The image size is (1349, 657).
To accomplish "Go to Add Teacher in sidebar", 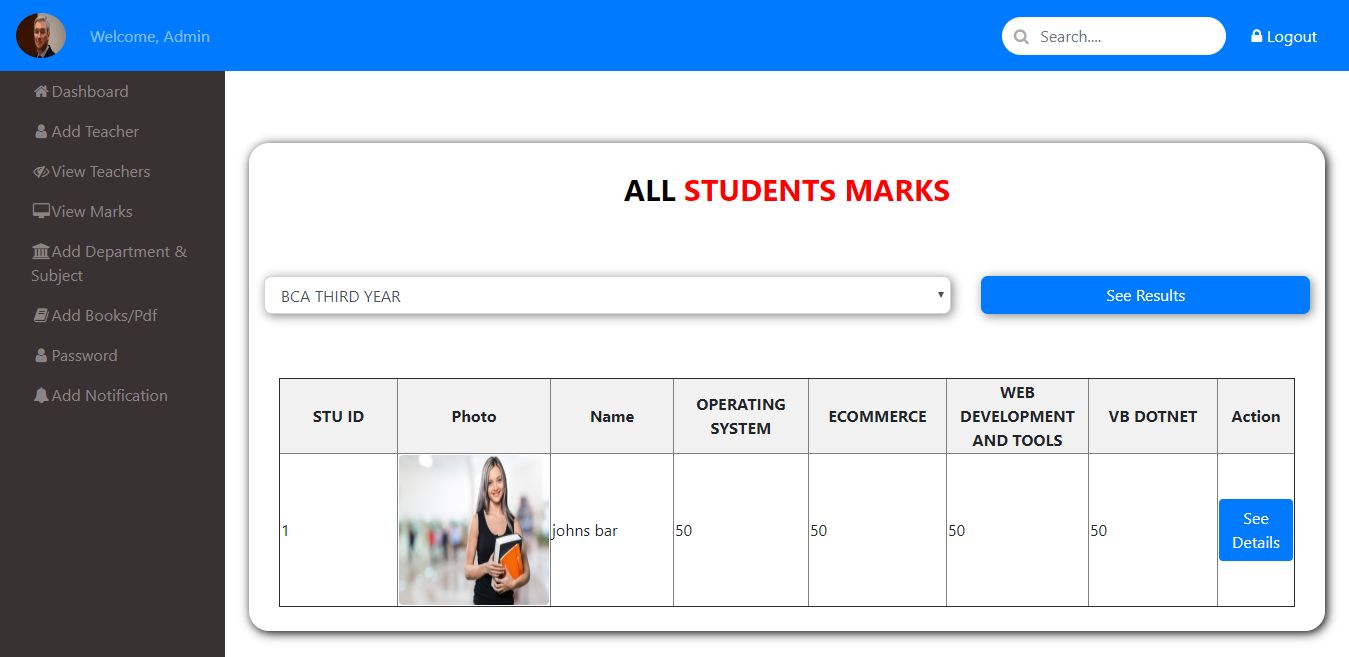I will point(95,132).
